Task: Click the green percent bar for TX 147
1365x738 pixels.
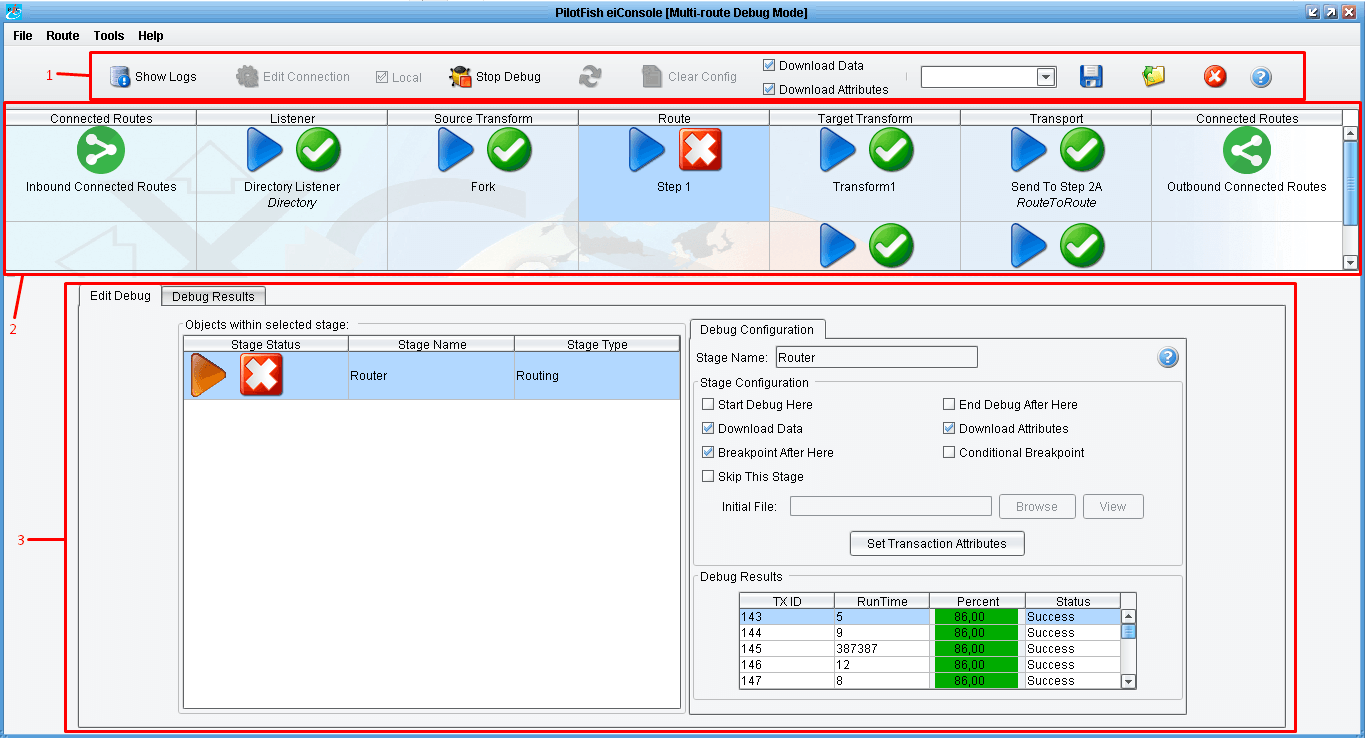Action: tap(976, 681)
